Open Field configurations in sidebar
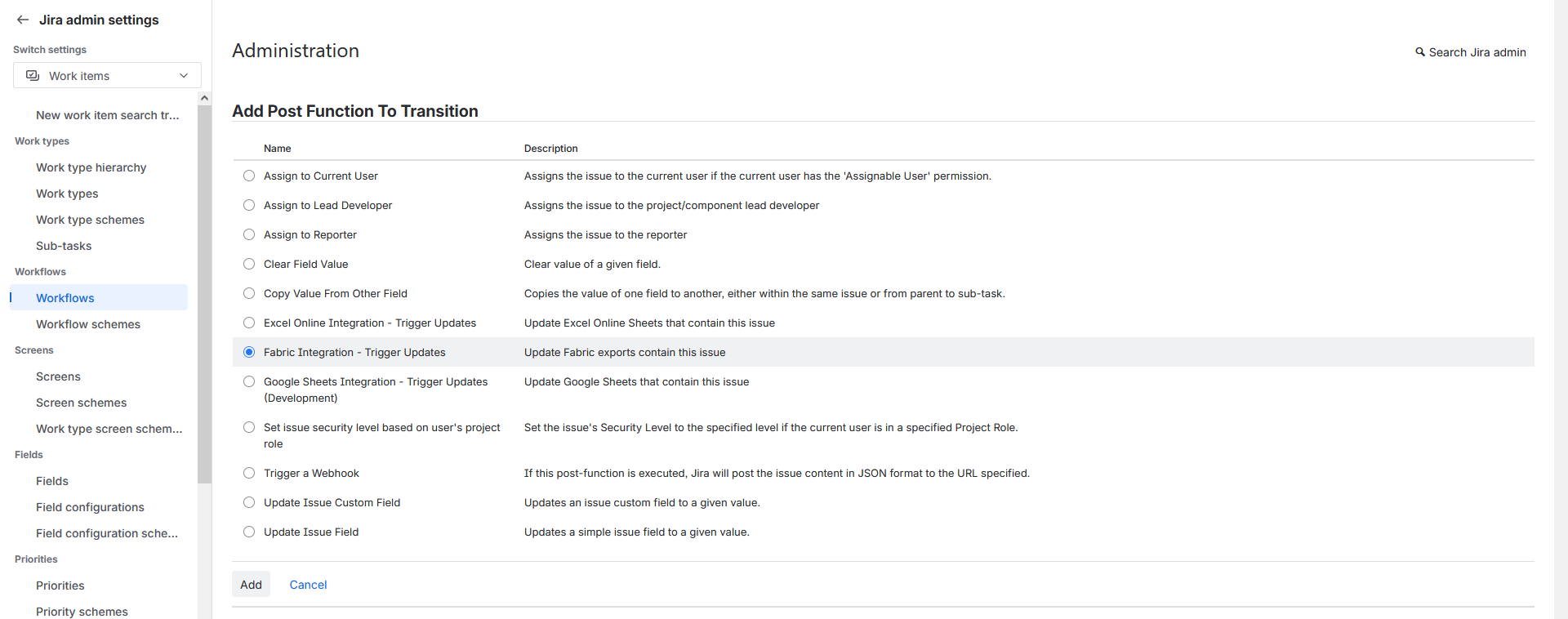The height and width of the screenshot is (619, 1568). pyautogui.click(x=90, y=507)
